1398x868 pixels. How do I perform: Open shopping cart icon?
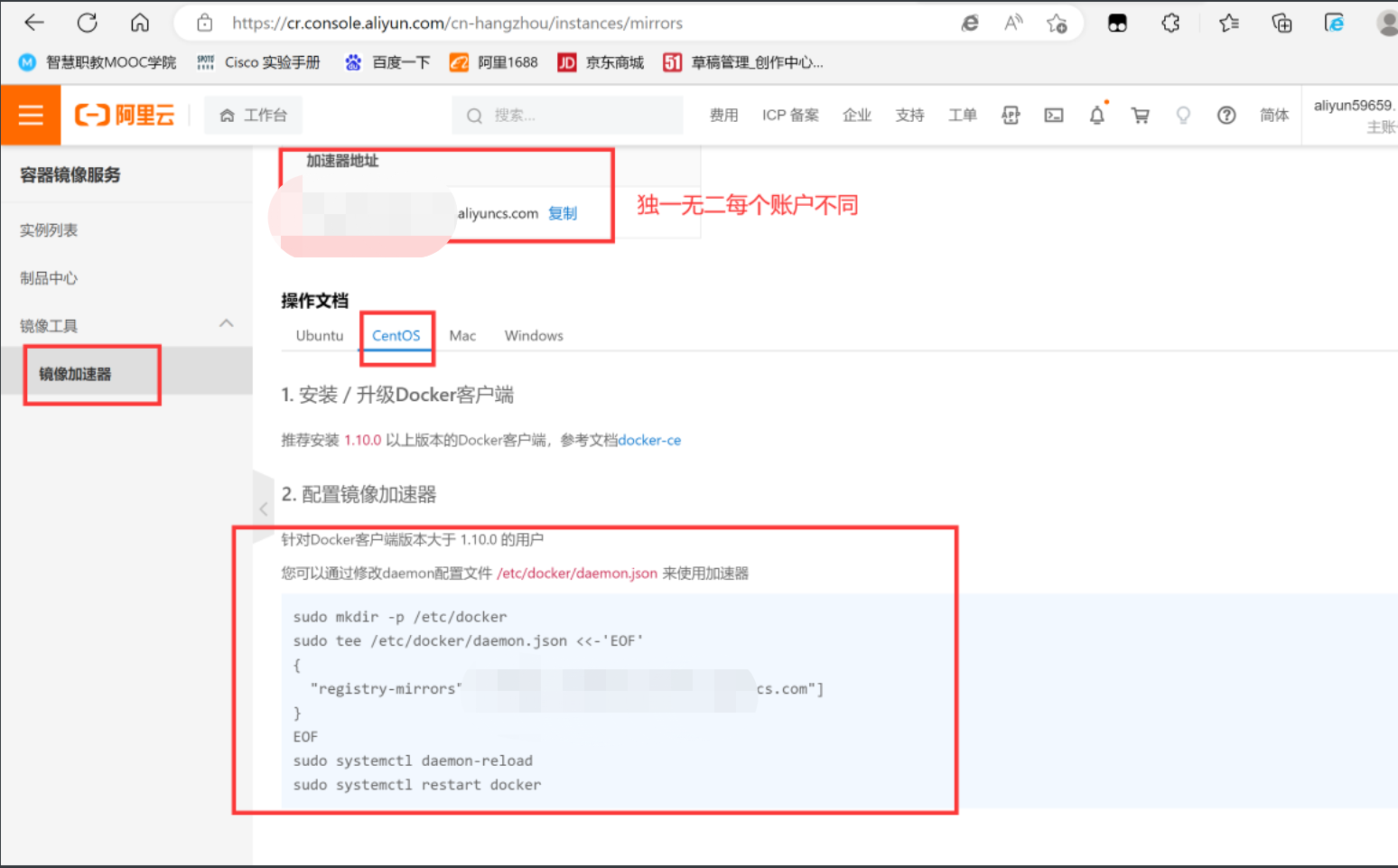click(1141, 116)
